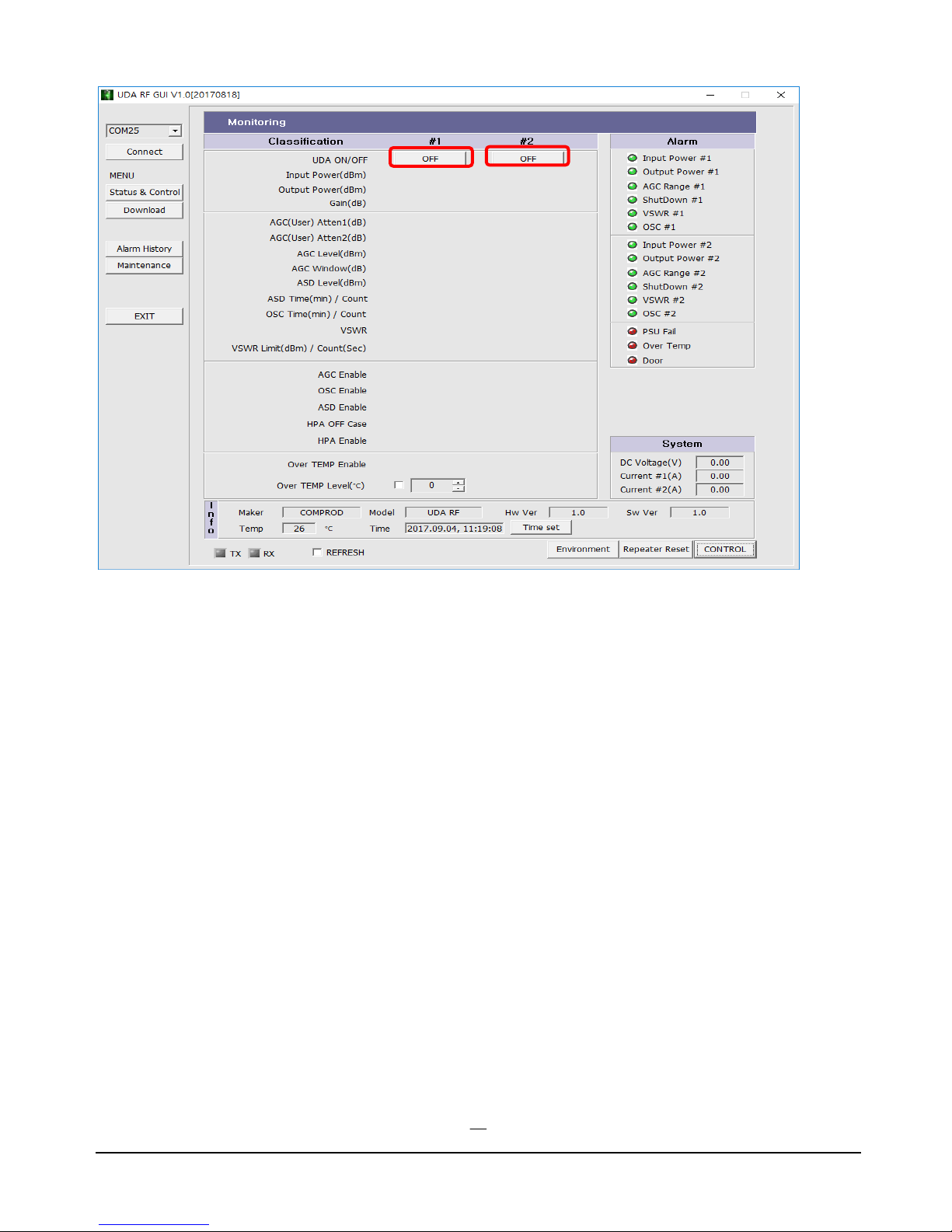
Task: Decrease Over TEMP Level with down arrow
Action: pos(459,488)
